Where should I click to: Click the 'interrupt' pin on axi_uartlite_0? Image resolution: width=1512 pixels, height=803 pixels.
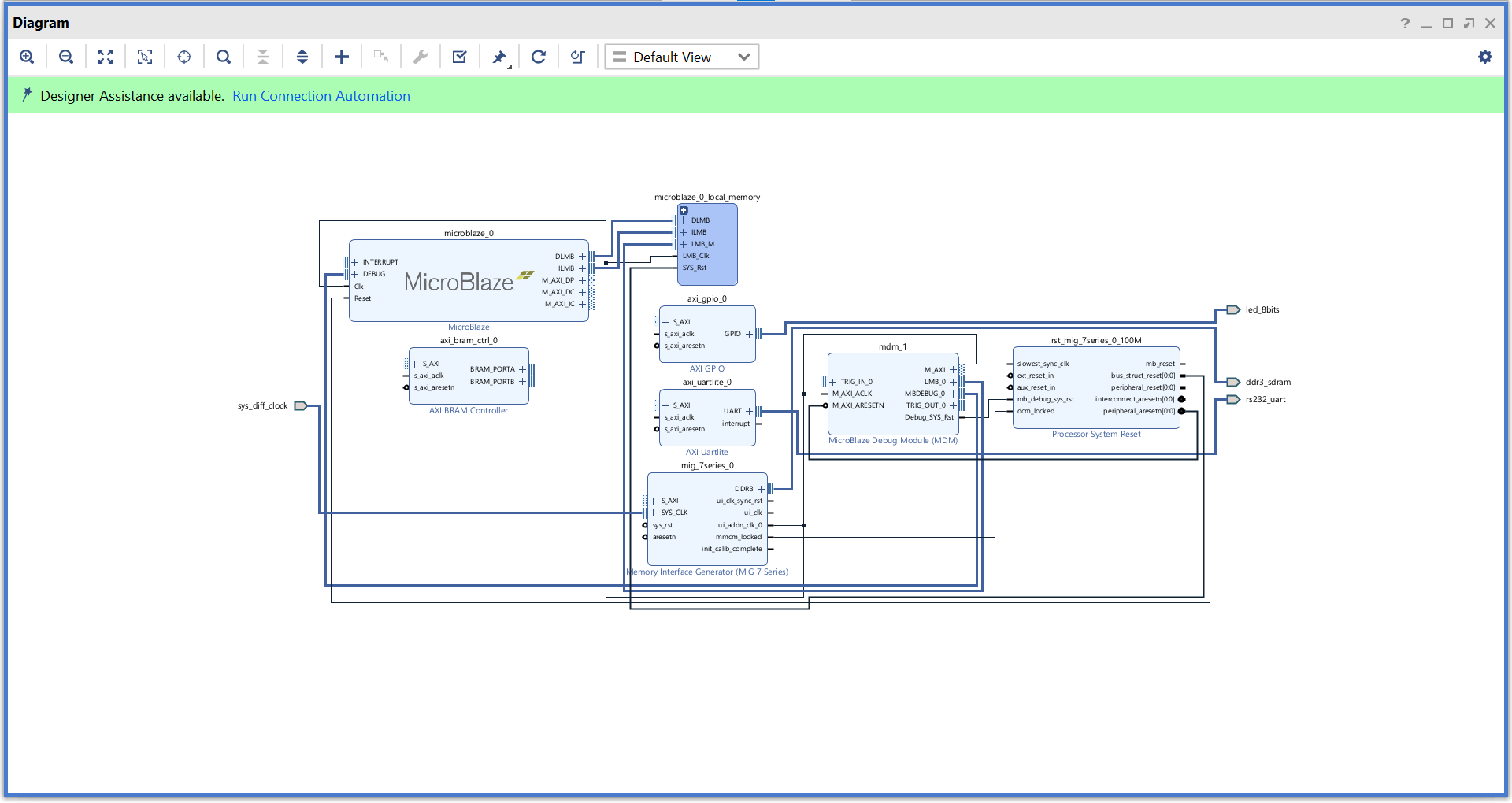[x=736, y=424]
